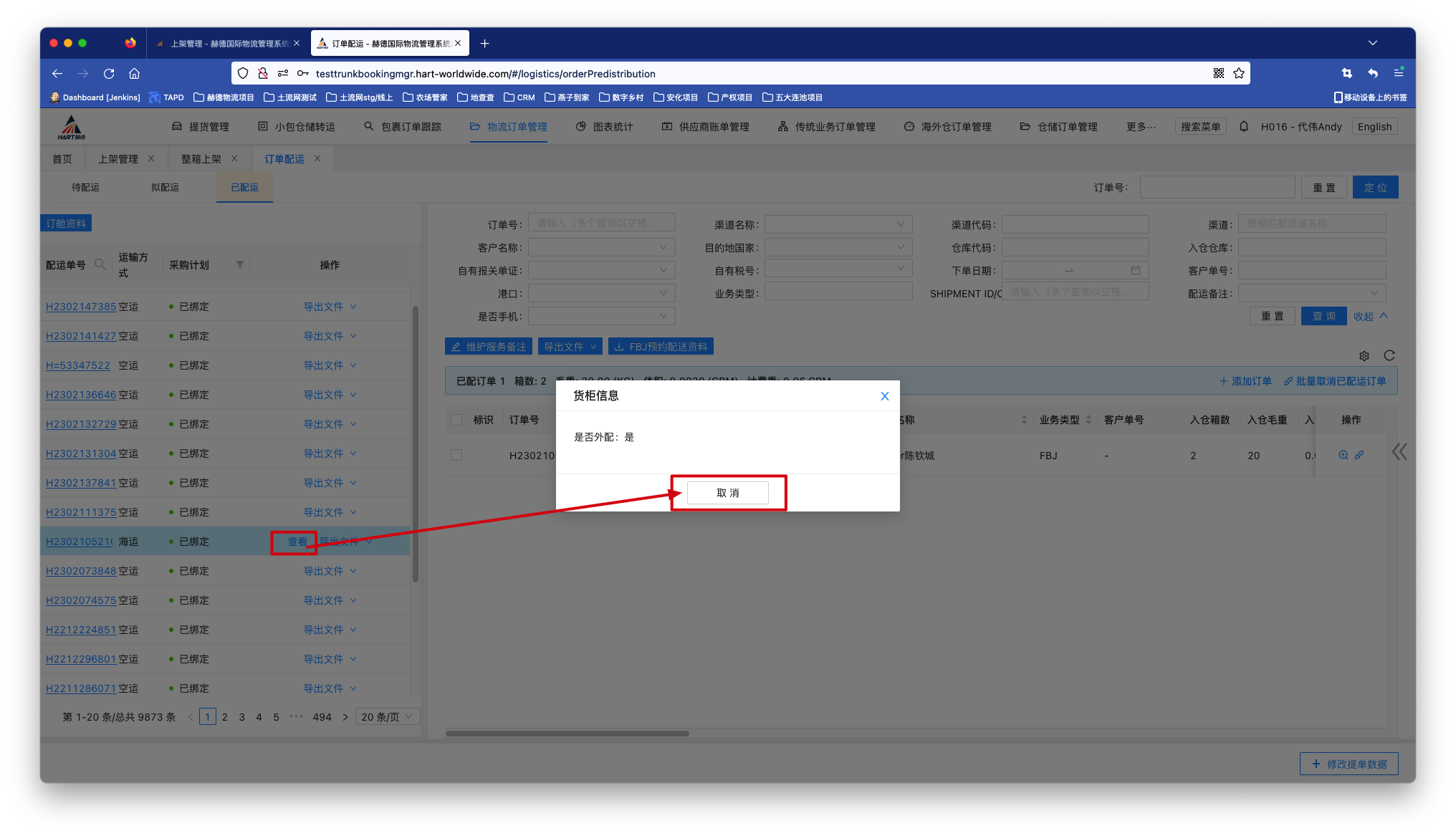This screenshot has height=836, width=1456.
Task: Click the table settings gear icon
Action: [x=1364, y=356]
